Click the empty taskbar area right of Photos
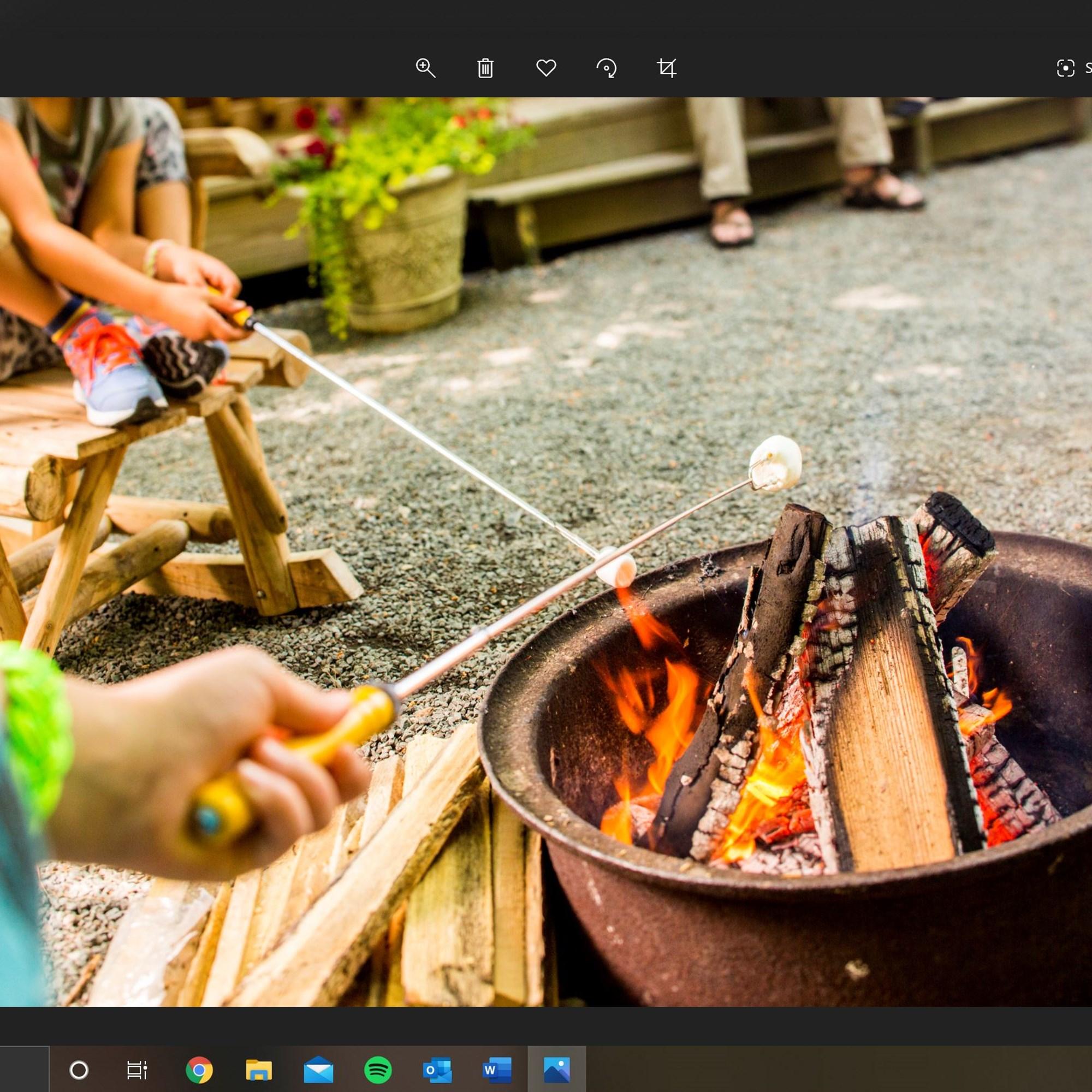The width and height of the screenshot is (1092, 1092). pyautogui.click(x=836, y=1070)
